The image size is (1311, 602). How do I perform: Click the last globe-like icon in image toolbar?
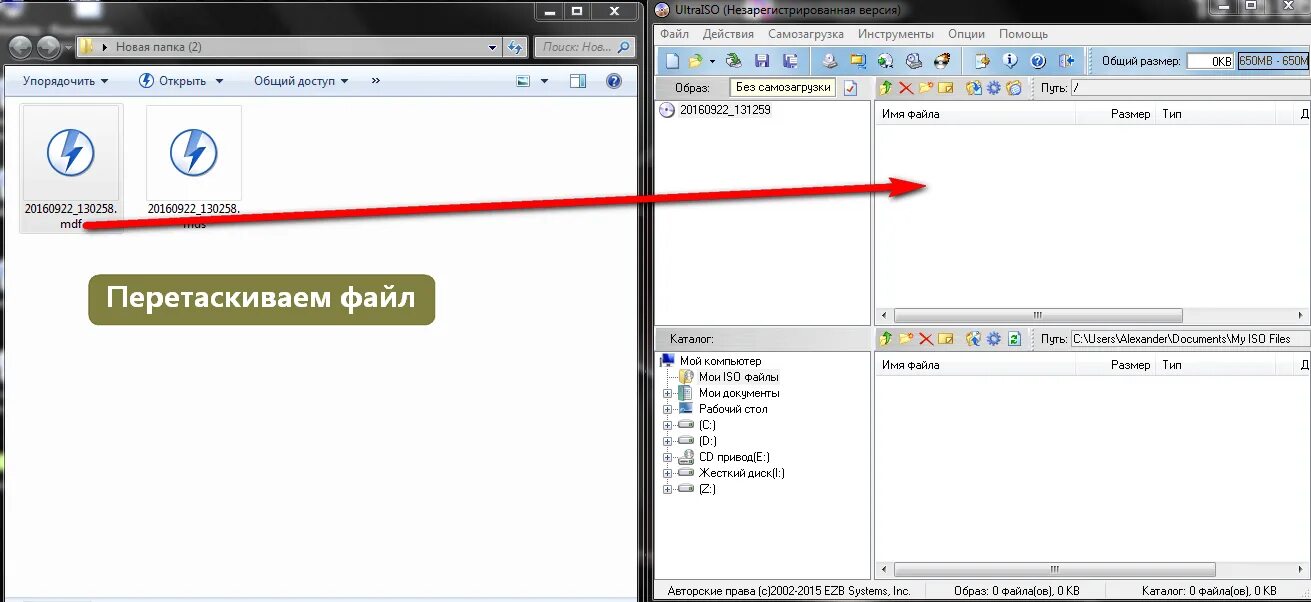click(1014, 88)
